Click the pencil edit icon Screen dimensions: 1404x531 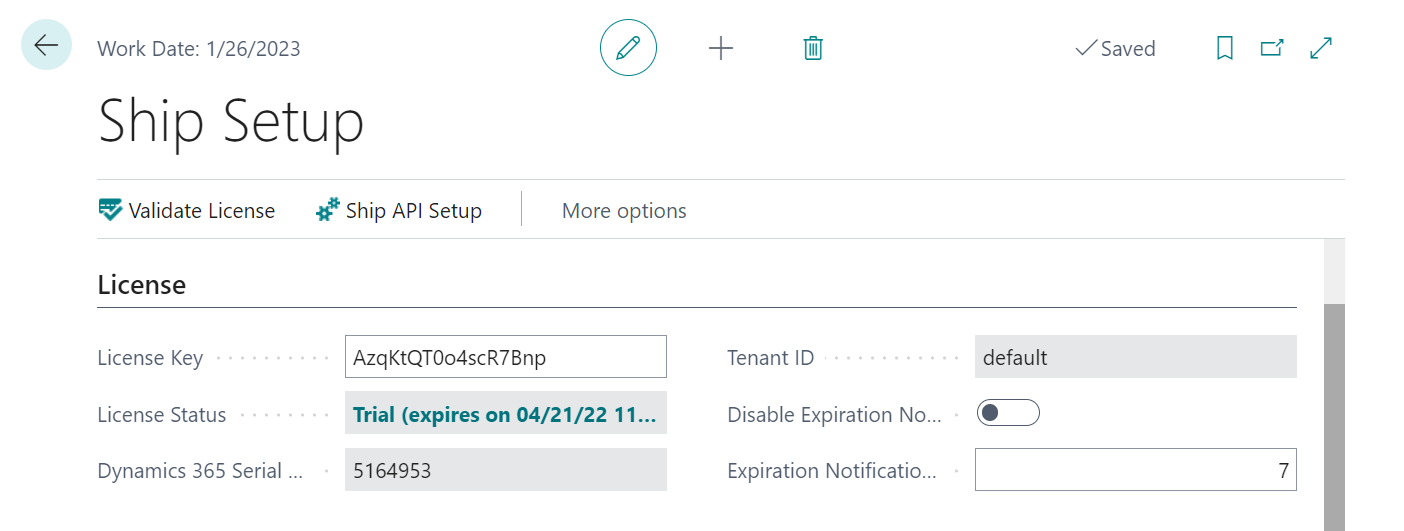coord(628,48)
